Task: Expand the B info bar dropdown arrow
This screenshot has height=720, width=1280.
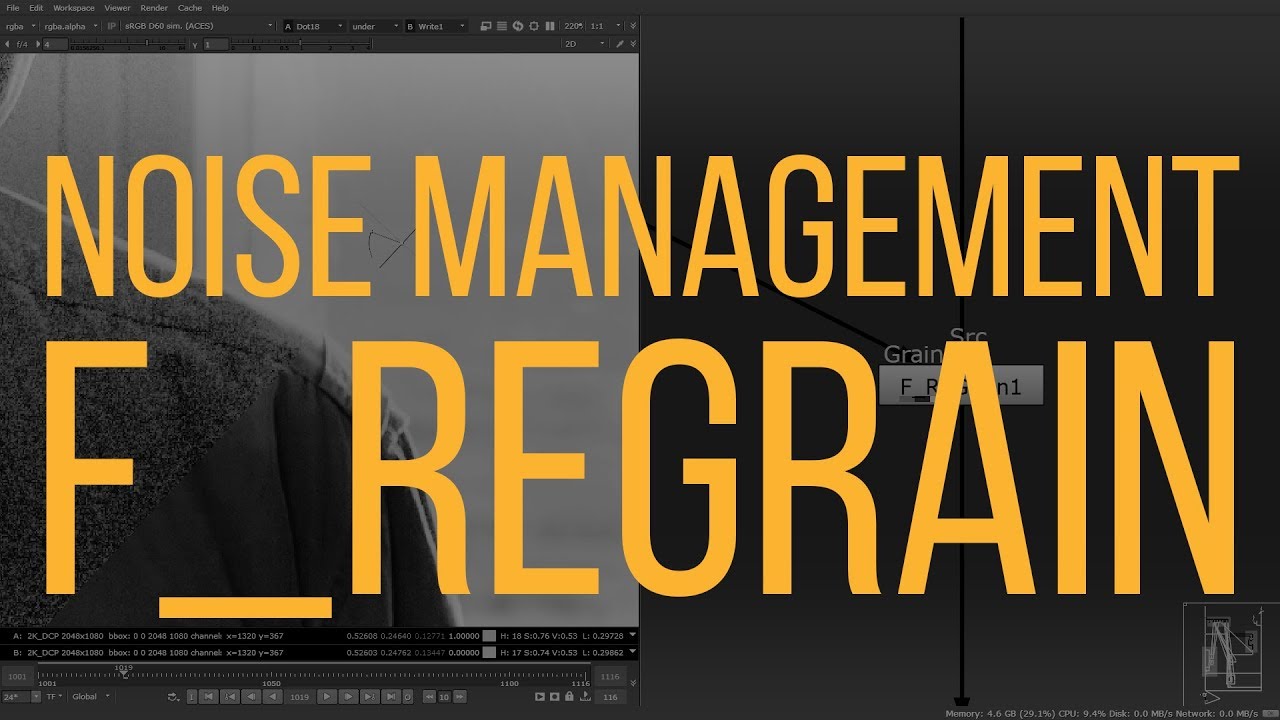Action: point(632,652)
